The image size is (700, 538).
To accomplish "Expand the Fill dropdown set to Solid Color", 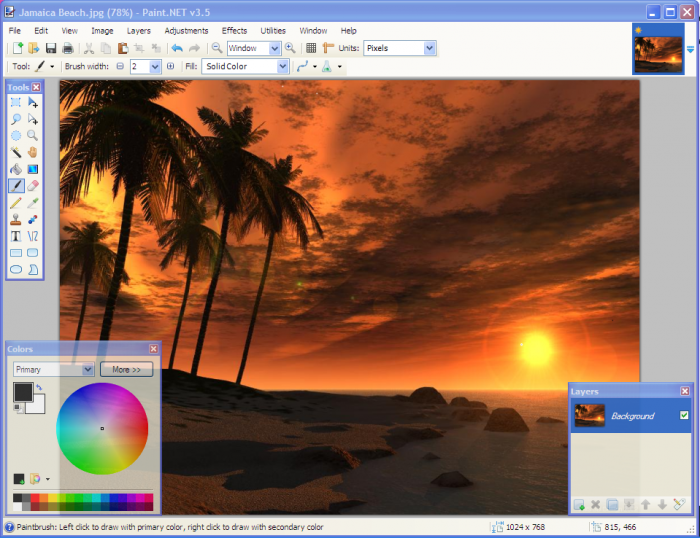I will [245, 67].
